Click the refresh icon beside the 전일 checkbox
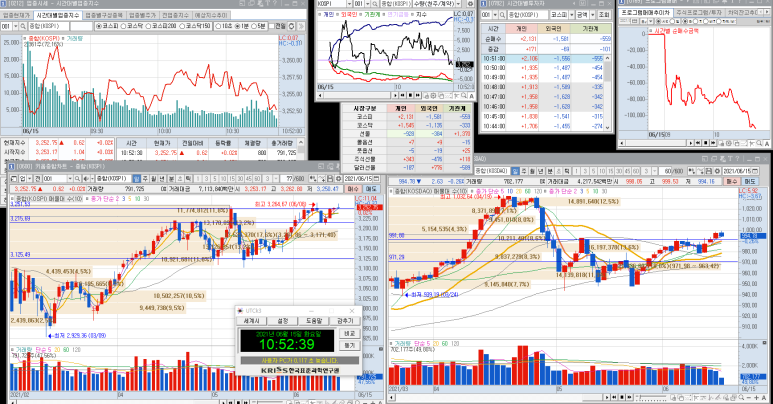This screenshot has width=773, height=404. [291, 26]
